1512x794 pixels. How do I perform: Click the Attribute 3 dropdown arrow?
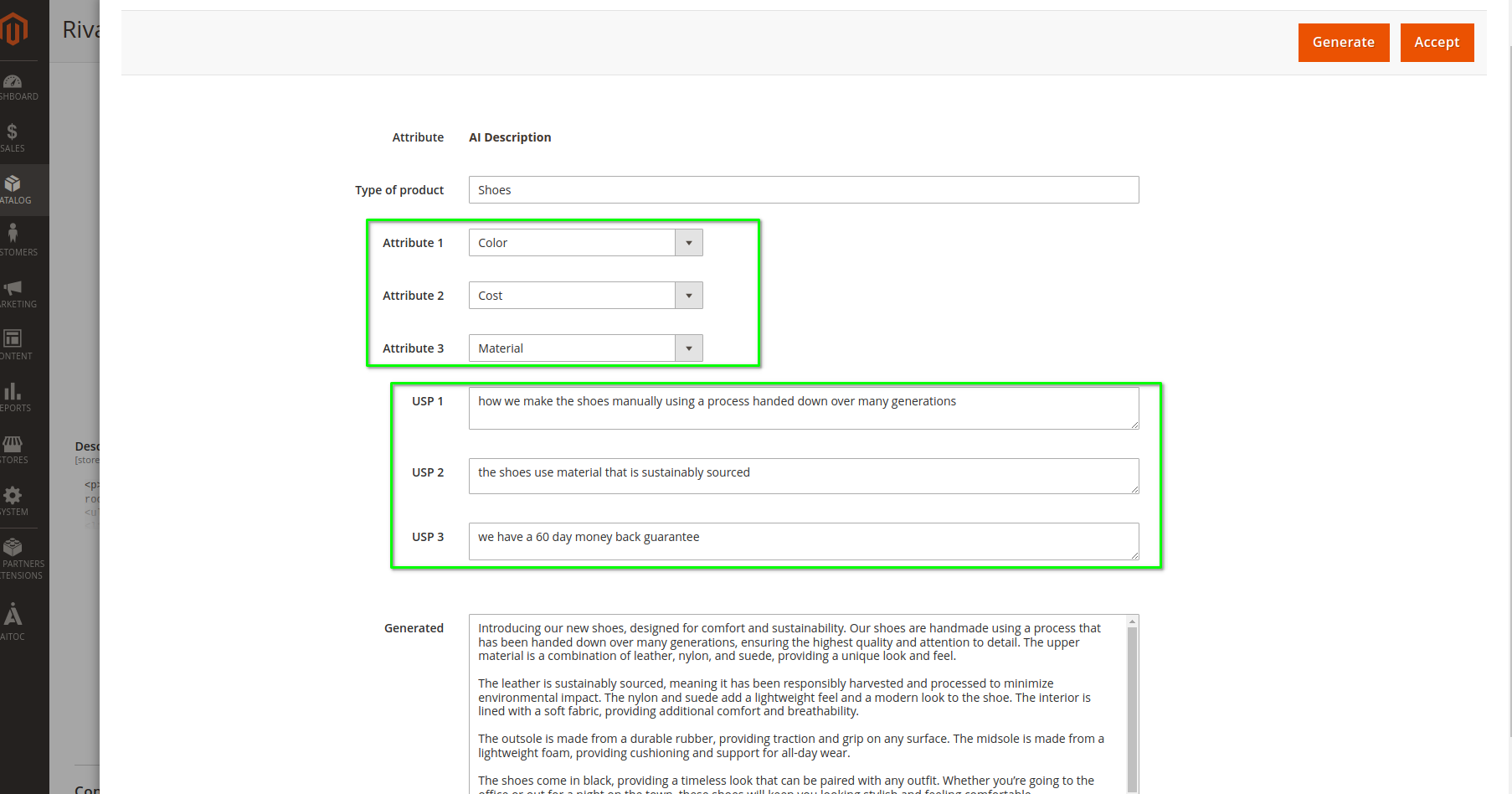coord(689,348)
